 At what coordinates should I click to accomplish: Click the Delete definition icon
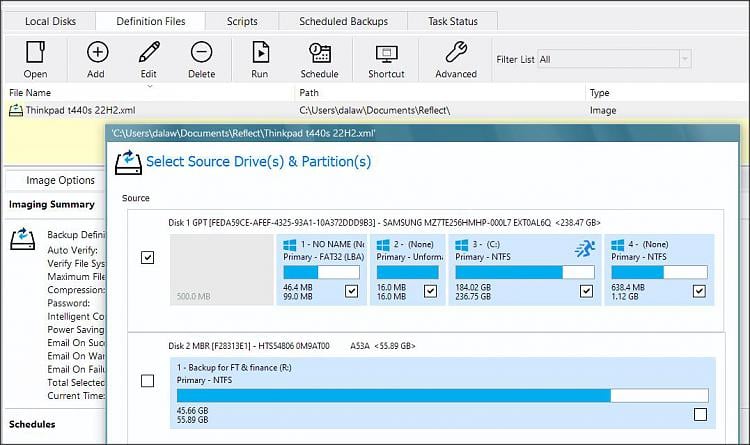201,53
